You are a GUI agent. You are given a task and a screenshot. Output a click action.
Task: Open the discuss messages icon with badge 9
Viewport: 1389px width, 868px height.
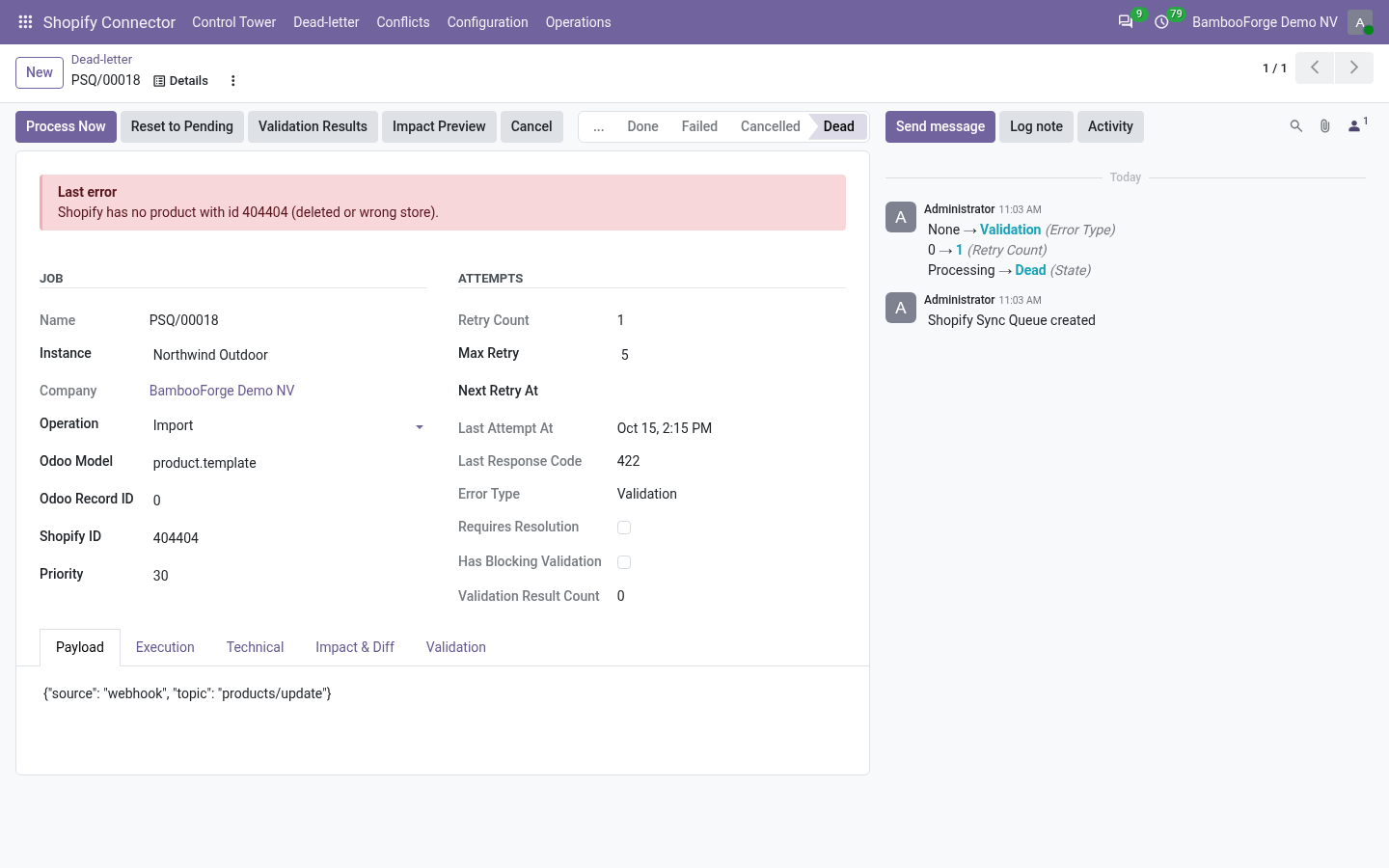[1126, 21]
